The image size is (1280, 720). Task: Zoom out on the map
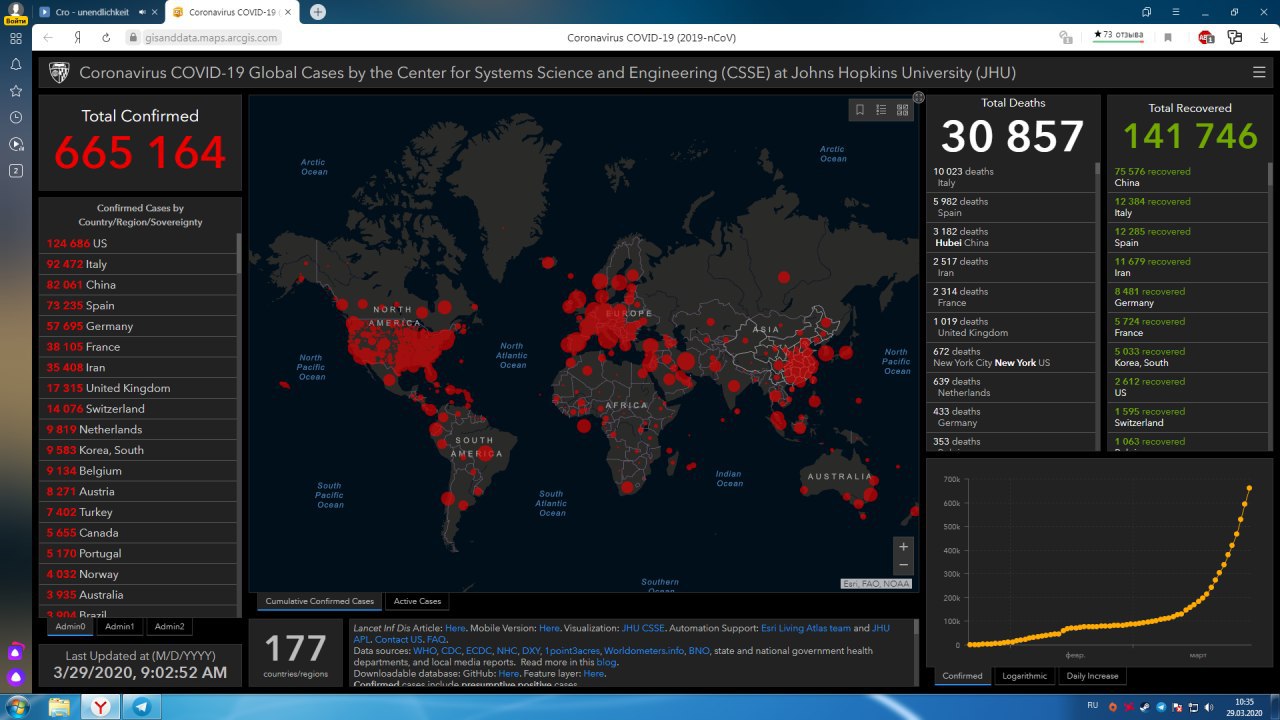pyautogui.click(x=903, y=565)
